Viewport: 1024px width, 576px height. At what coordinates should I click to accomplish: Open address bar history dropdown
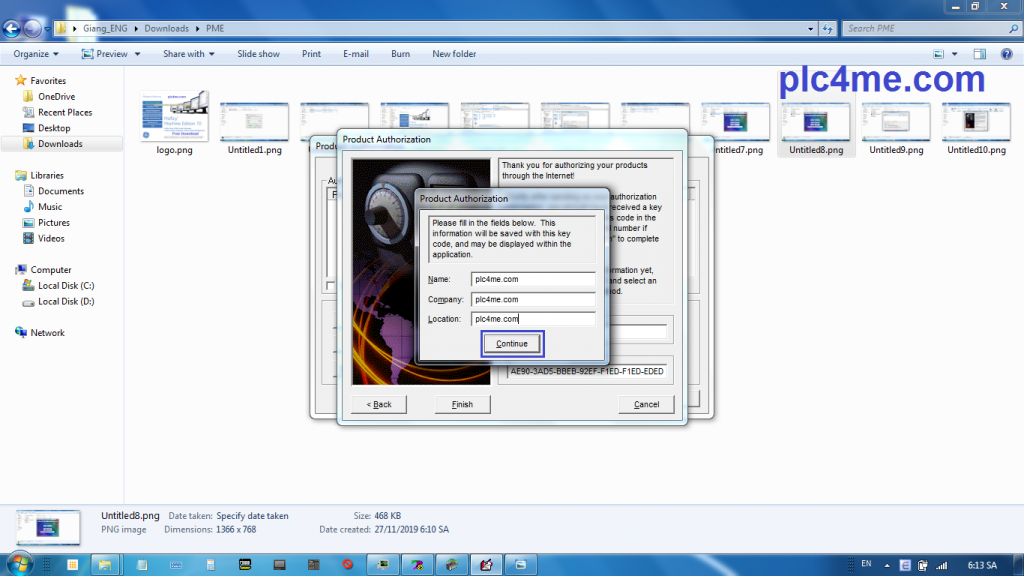click(810, 29)
